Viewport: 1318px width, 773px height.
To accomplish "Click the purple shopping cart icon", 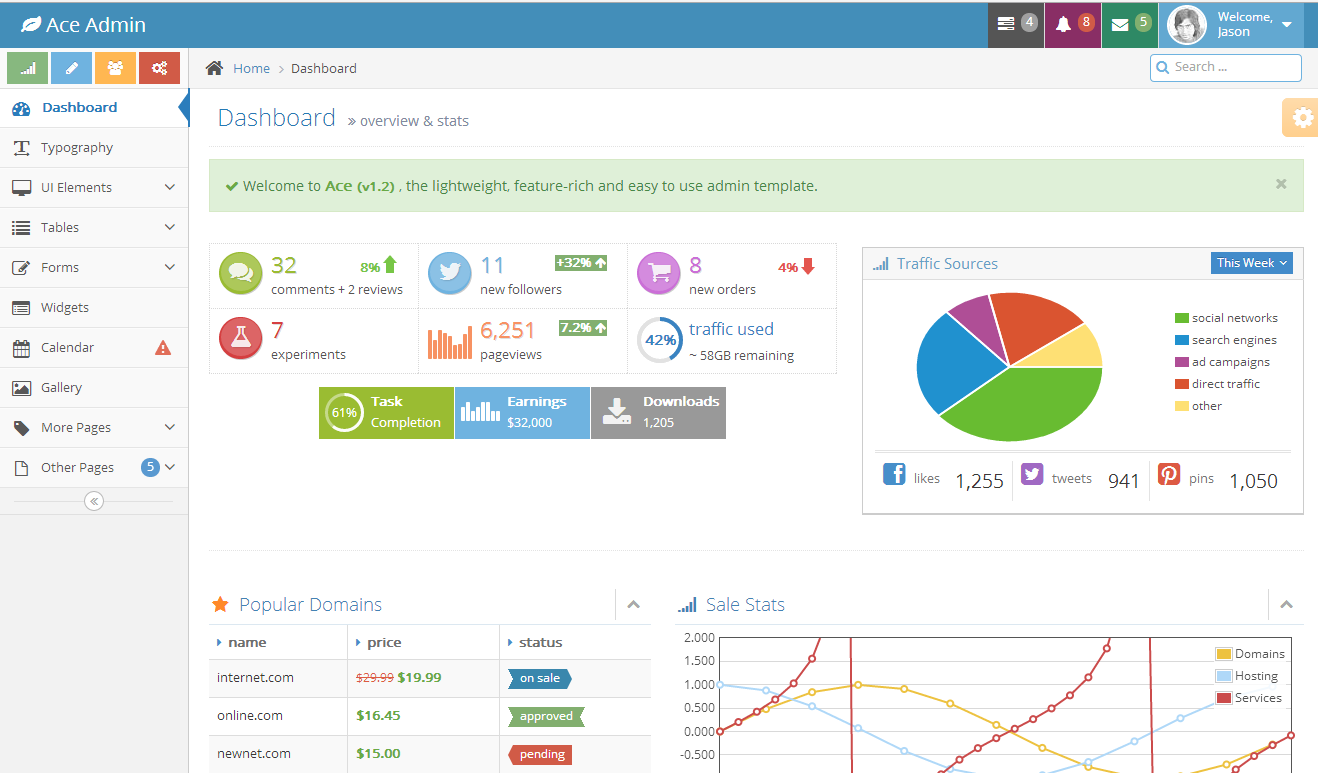I will tap(658, 273).
